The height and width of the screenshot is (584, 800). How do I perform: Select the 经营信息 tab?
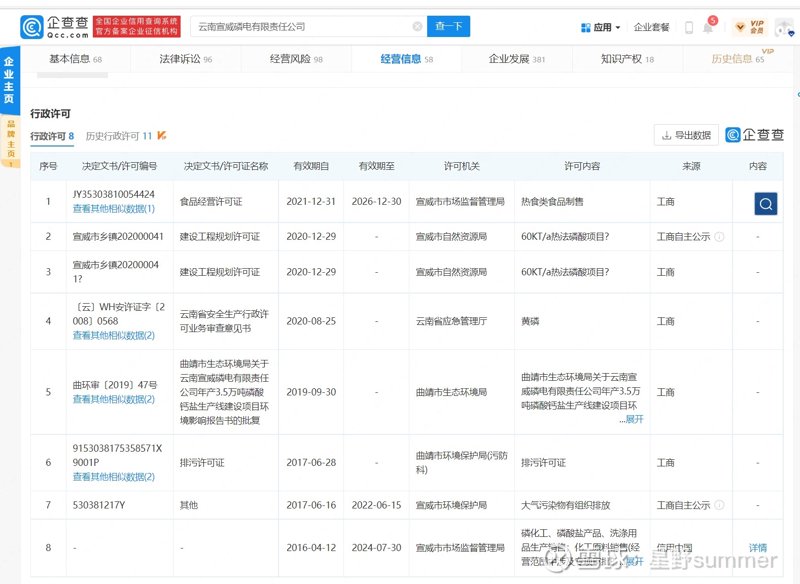[x=407, y=59]
